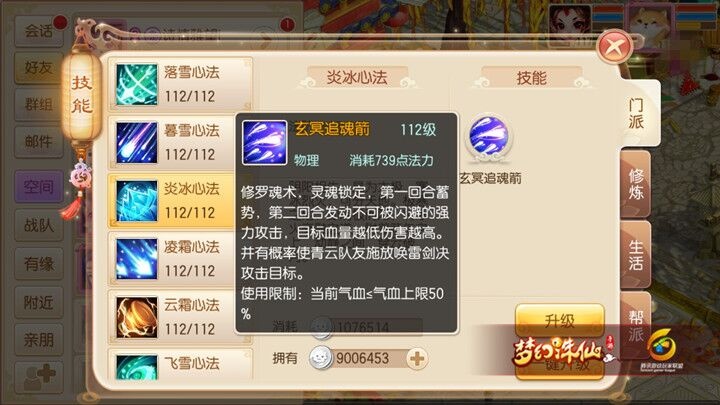Close the skills panel with the red X
This screenshot has height=405, width=720.
(614, 46)
